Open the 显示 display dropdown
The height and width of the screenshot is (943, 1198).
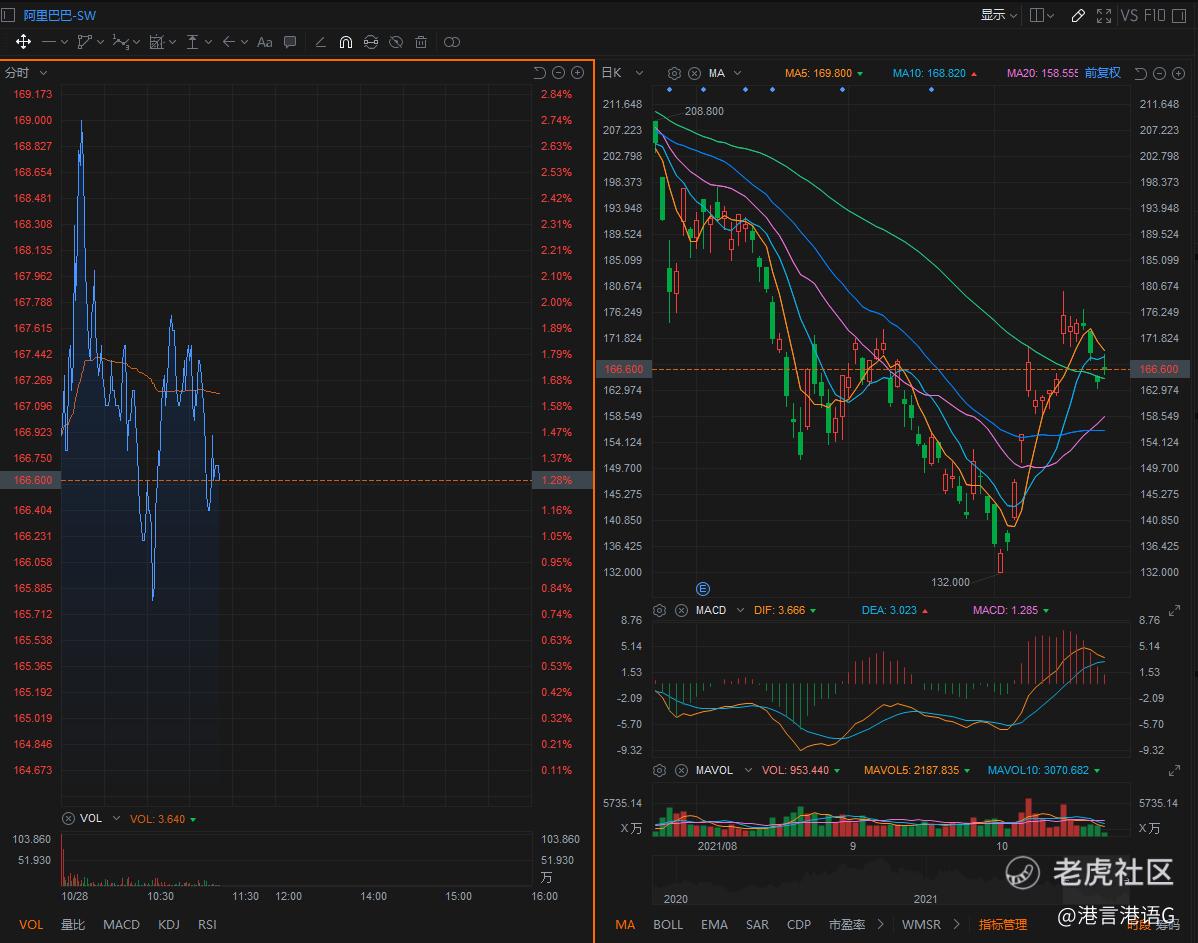pos(999,15)
